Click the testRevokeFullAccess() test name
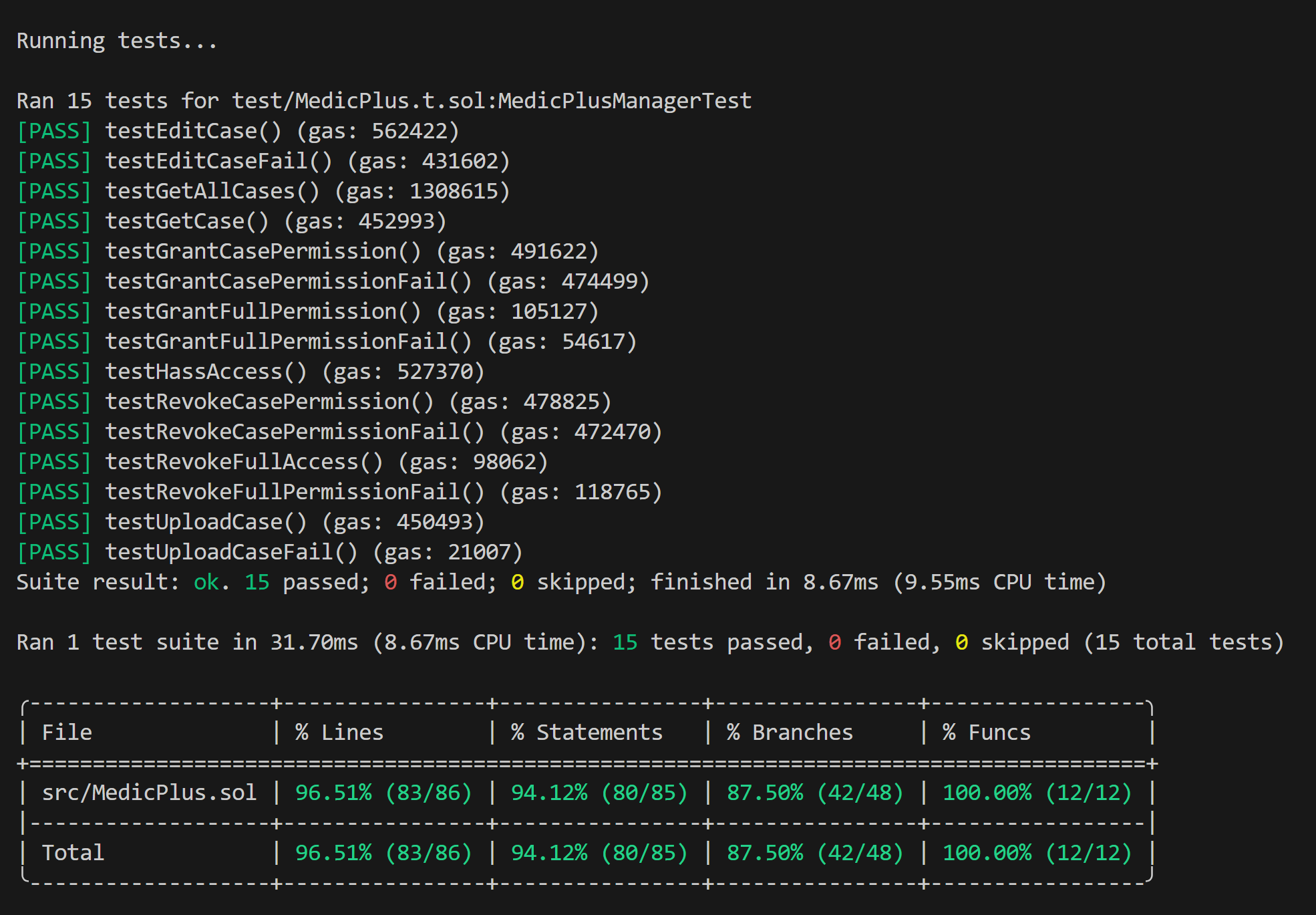Viewport: 1316px width, 915px height. (x=244, y=462)
